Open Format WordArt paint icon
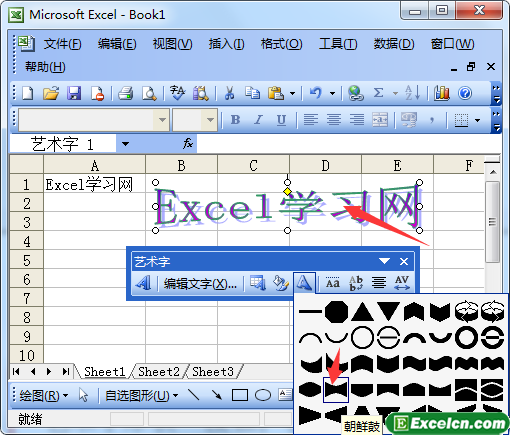 (x=281, y=284)
